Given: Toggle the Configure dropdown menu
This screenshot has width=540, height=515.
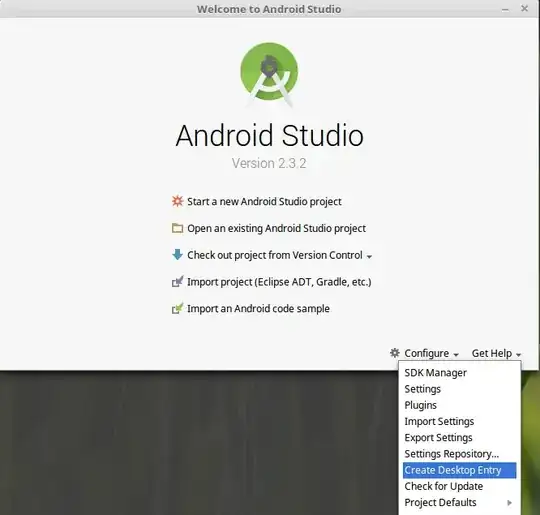Looking at the screenshot, I should [431, 353].
